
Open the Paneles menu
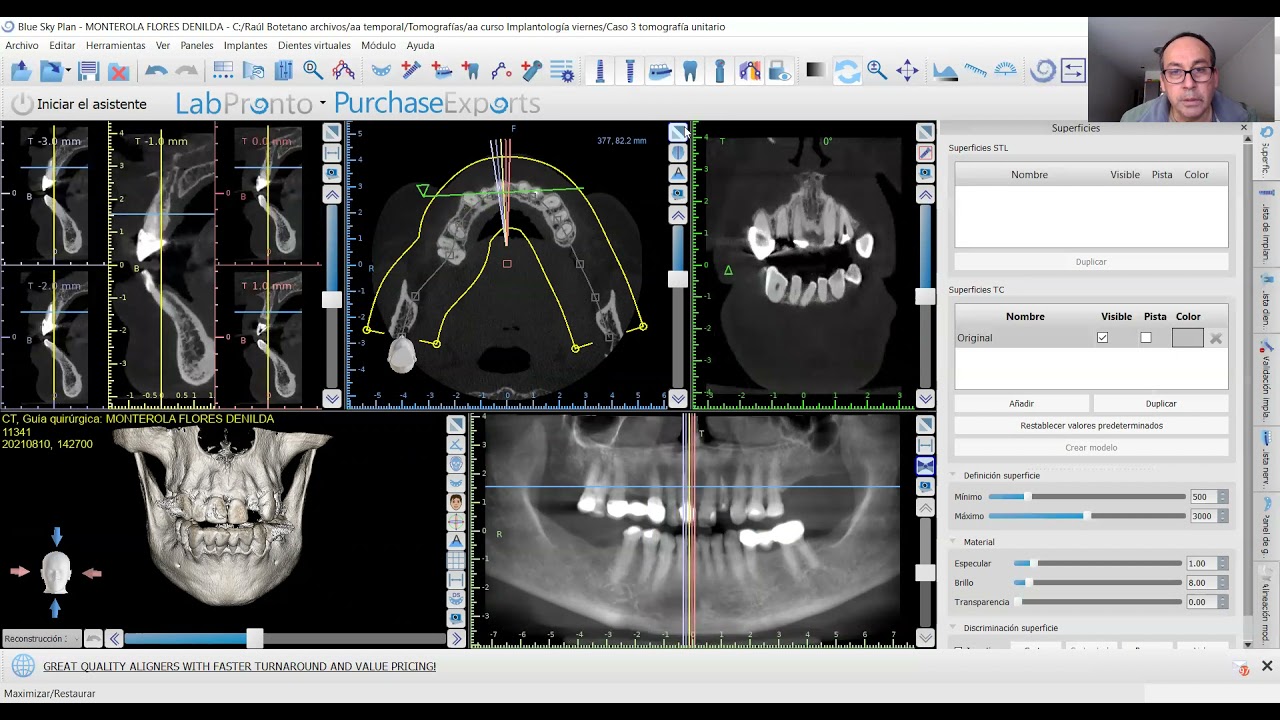[x=197, y=45]
